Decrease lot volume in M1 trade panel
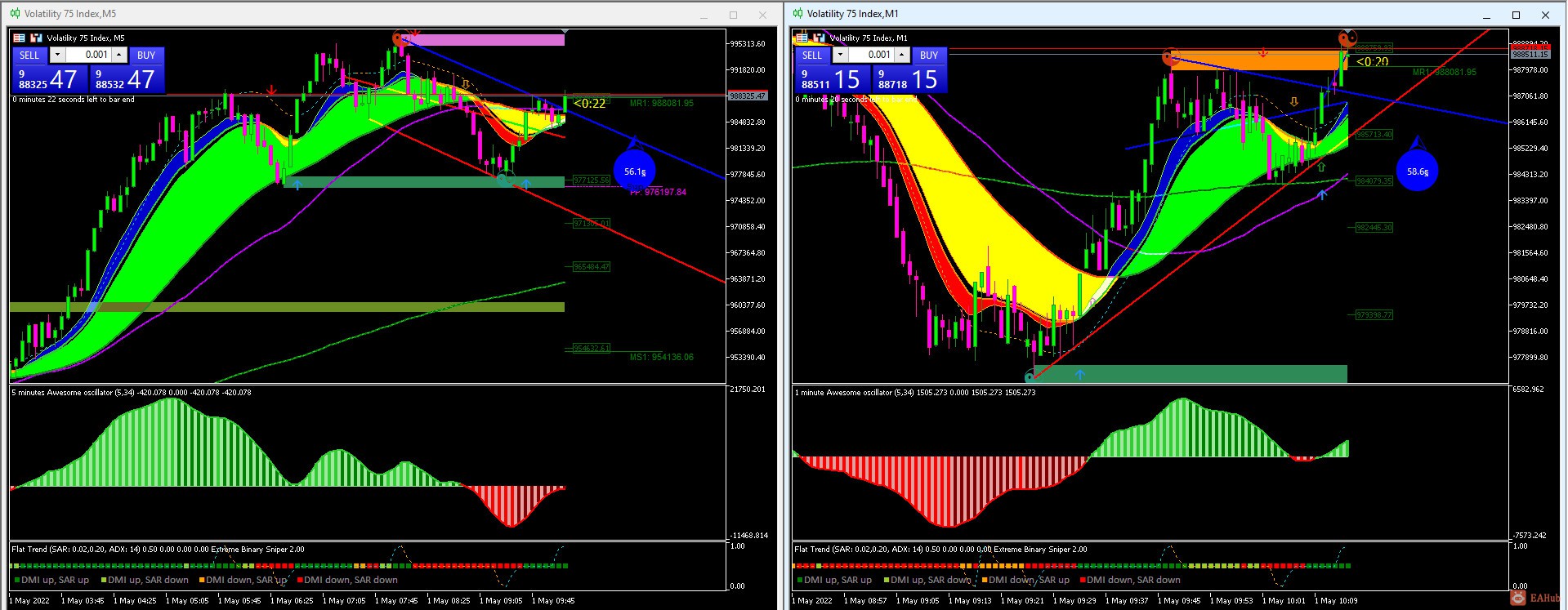 [x=840, y=55]
